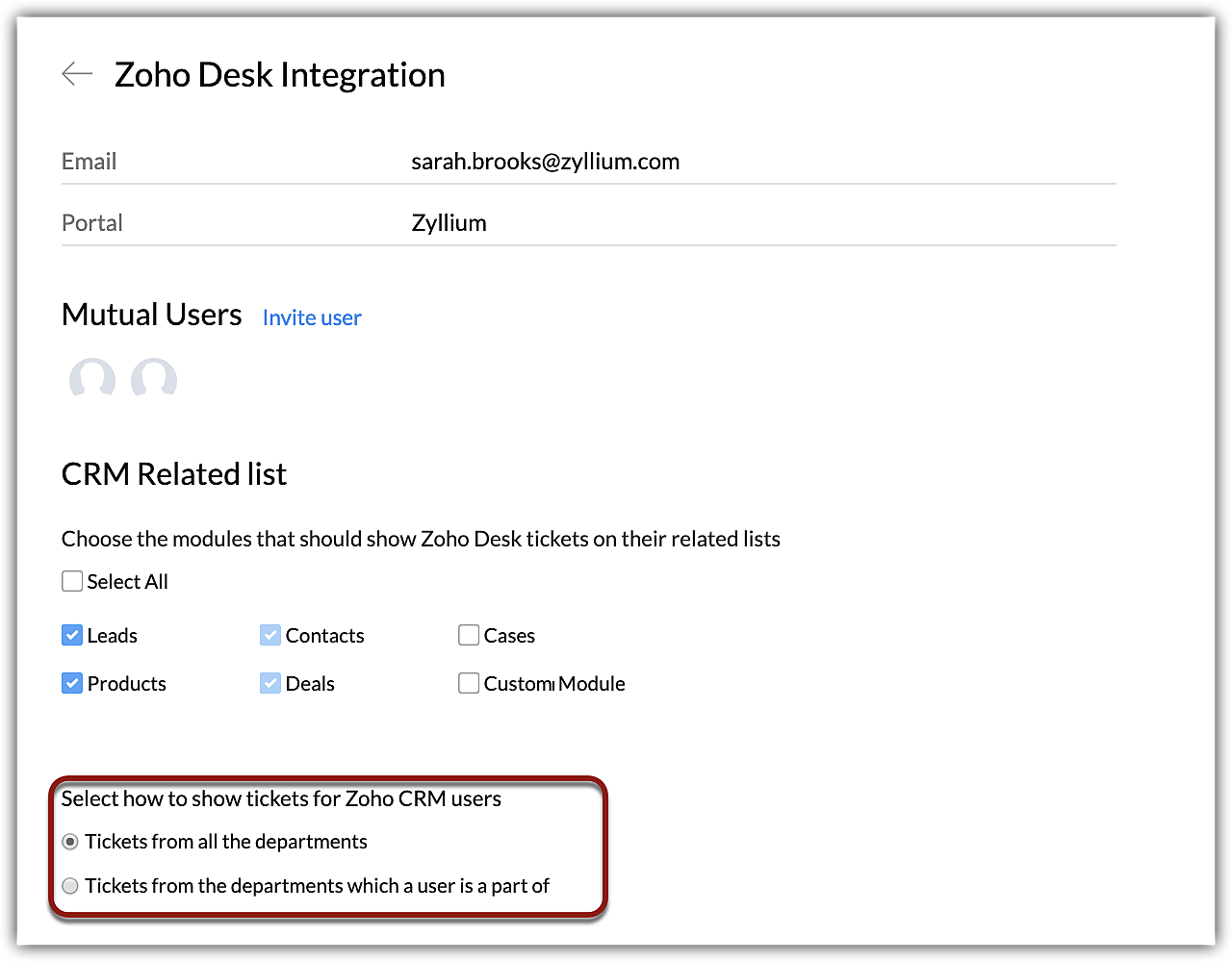The height and width of the screenshot is (962, 1232).
Task: Click the Zyllium portal name value
Action: click(449, 223)
